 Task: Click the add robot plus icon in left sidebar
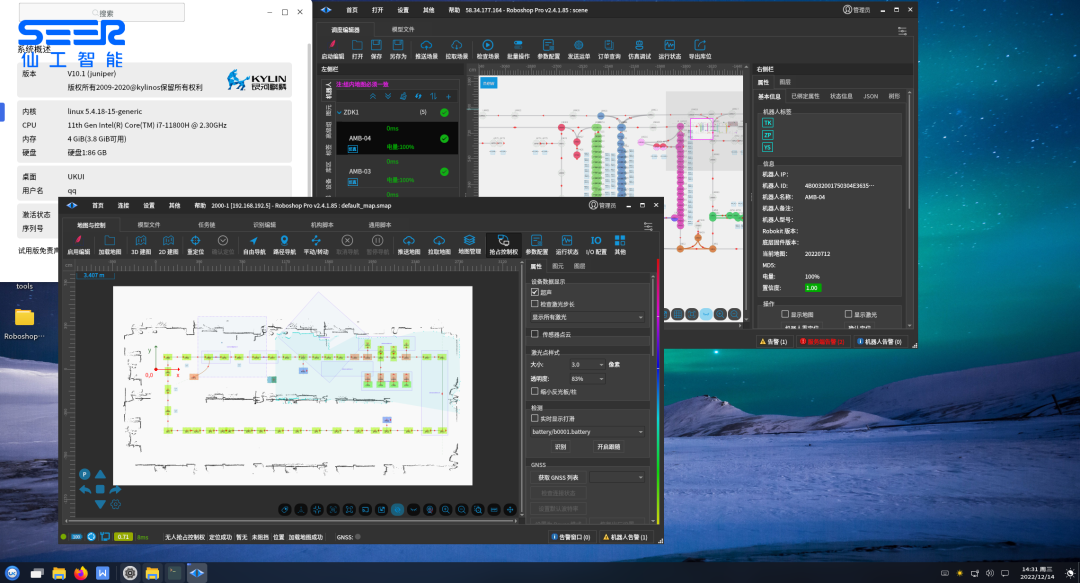click(448, 96)
